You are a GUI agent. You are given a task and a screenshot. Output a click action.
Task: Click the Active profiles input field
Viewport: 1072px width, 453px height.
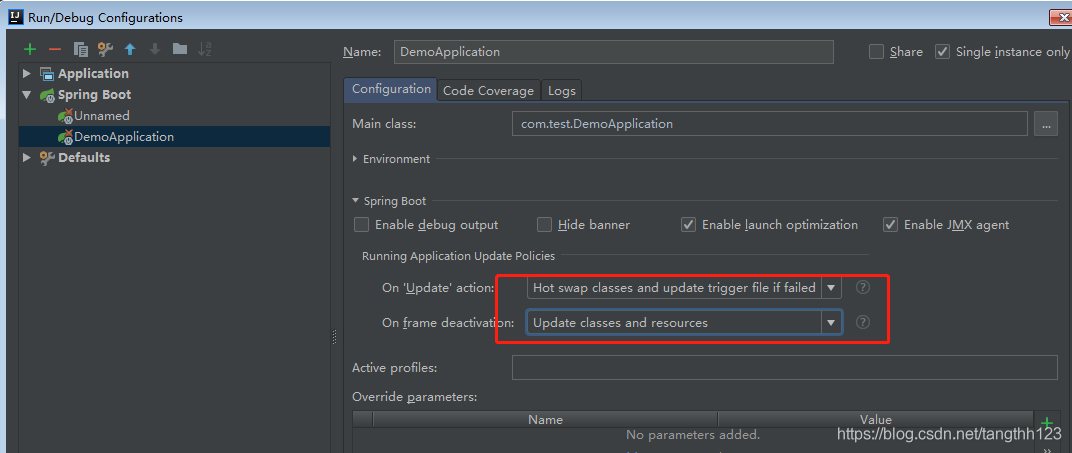point(784,368)
